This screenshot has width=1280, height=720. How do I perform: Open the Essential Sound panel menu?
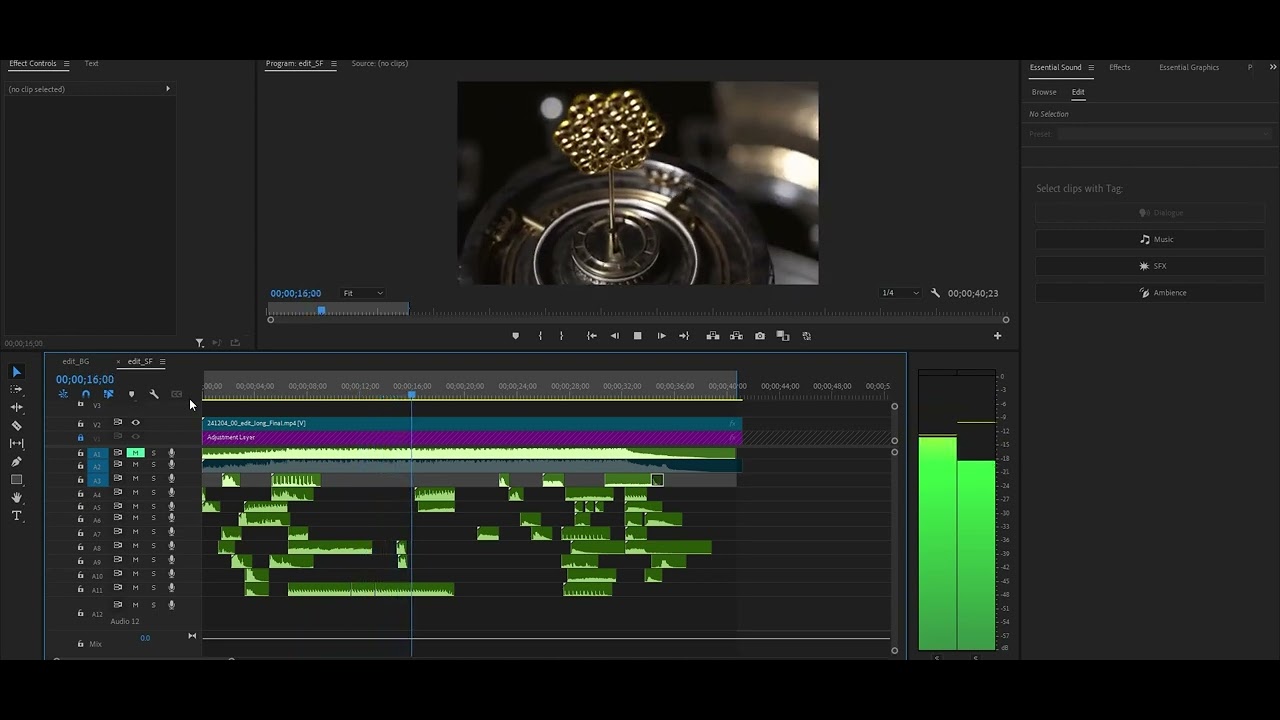point(1090,68)
